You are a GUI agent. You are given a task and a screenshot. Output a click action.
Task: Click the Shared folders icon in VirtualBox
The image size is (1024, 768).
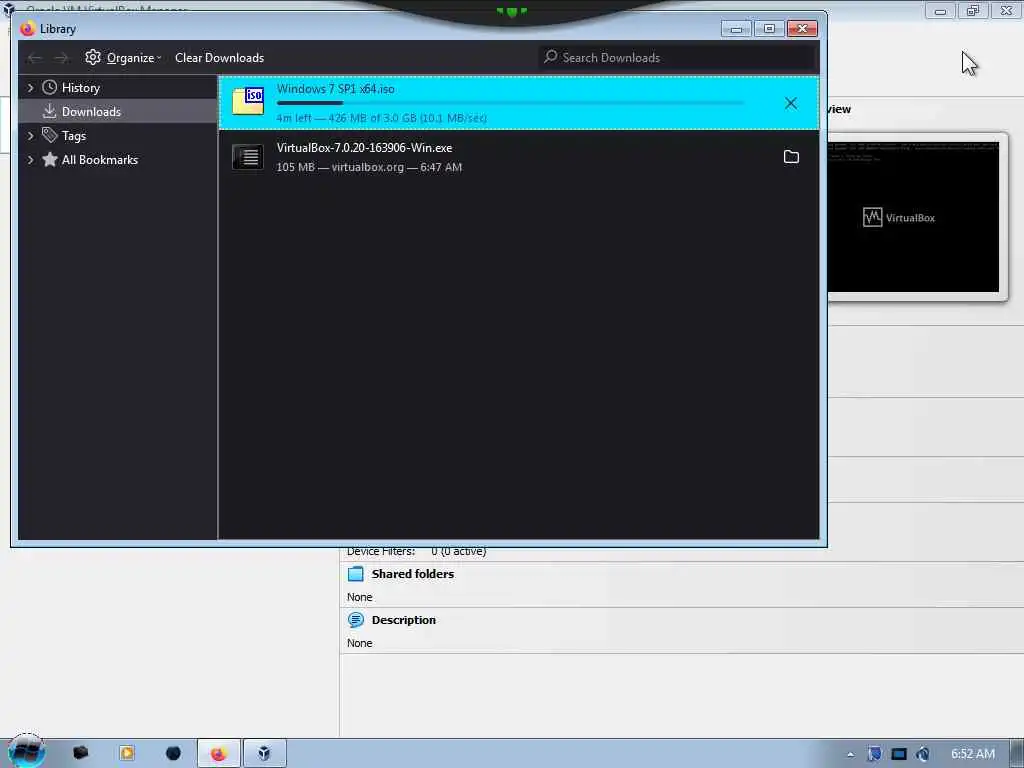click(x=356, y=574)
